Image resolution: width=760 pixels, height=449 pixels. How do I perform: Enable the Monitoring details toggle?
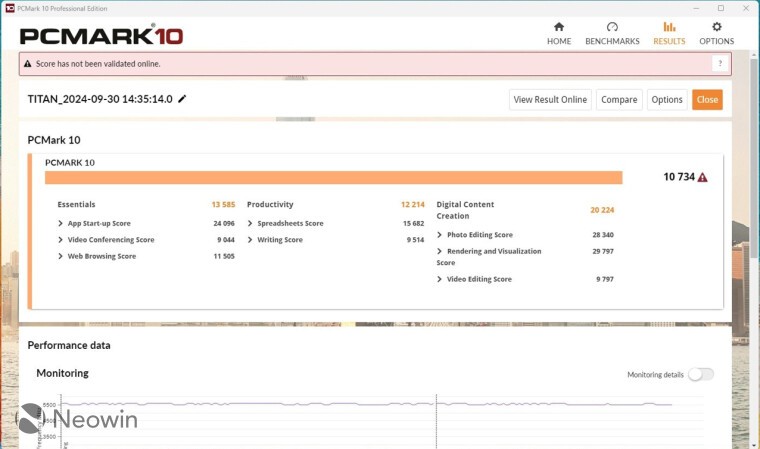[700, 374]
